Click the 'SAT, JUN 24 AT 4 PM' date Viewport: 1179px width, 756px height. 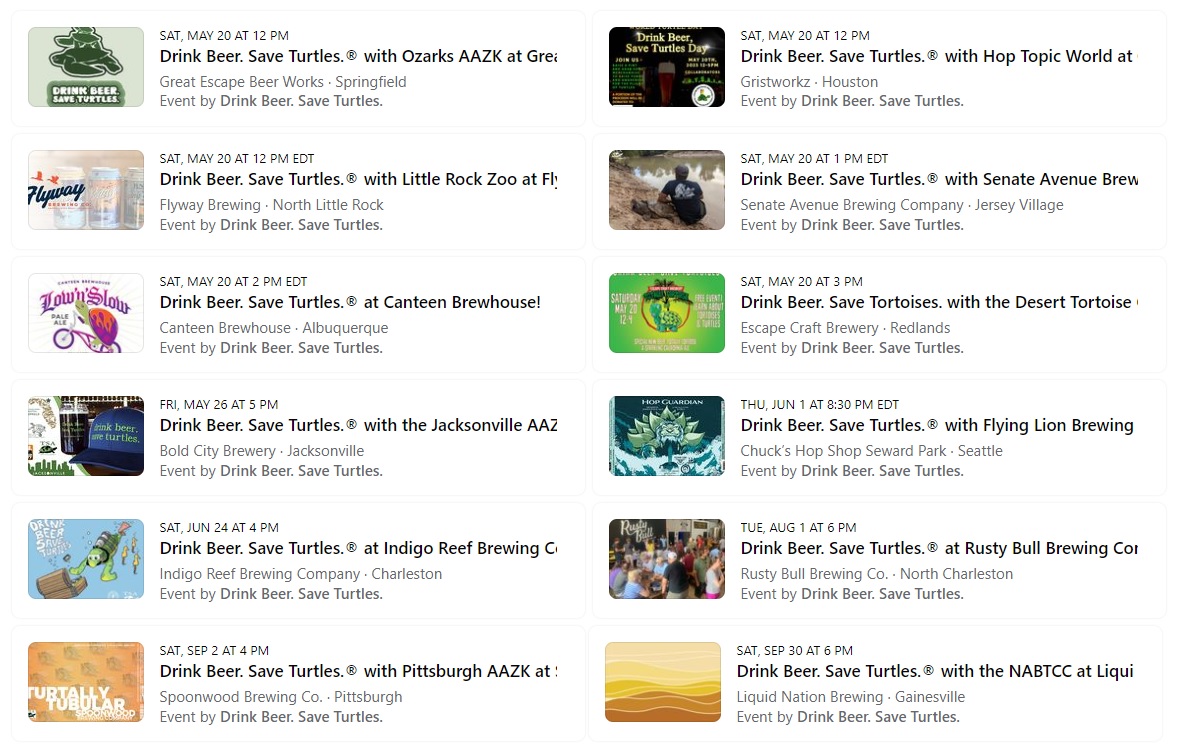[219, 527]
